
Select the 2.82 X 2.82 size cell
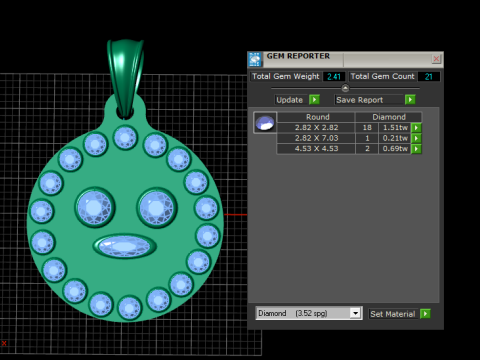click(316, 128)
